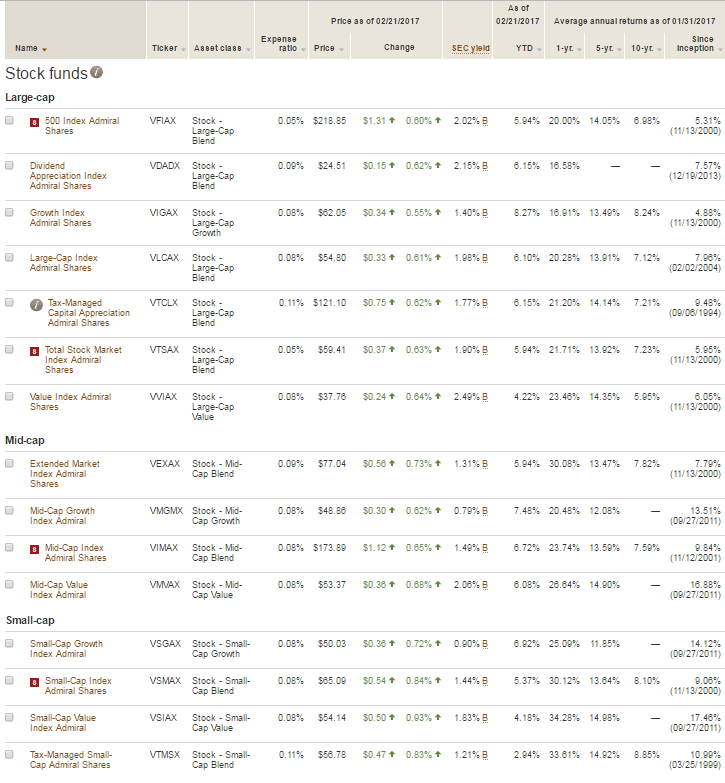Sort by Asset class column arrow
The width and height of the screenshot is (725, 783).
pyautogui.click(x=248, y=49)
